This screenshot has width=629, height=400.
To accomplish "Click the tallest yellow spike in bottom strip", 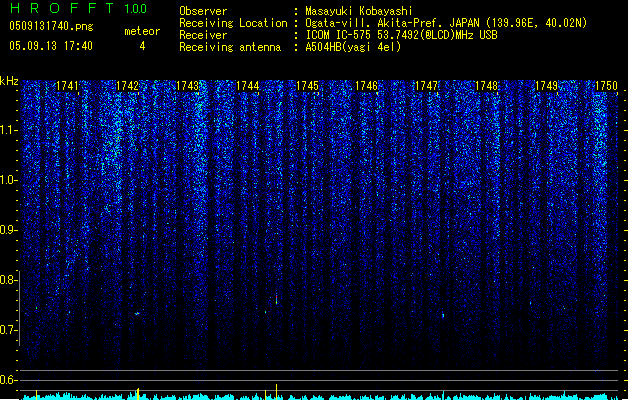I will tap(276, 392).
